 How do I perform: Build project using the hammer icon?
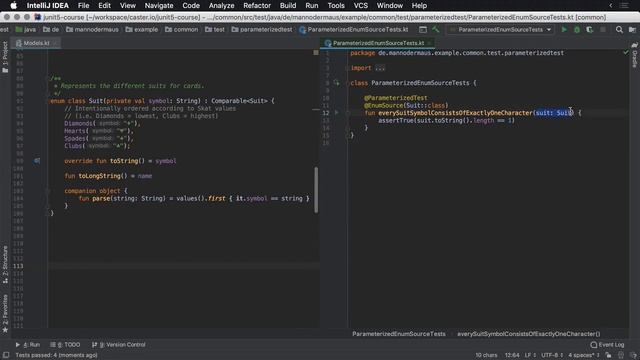click(436, 29)
